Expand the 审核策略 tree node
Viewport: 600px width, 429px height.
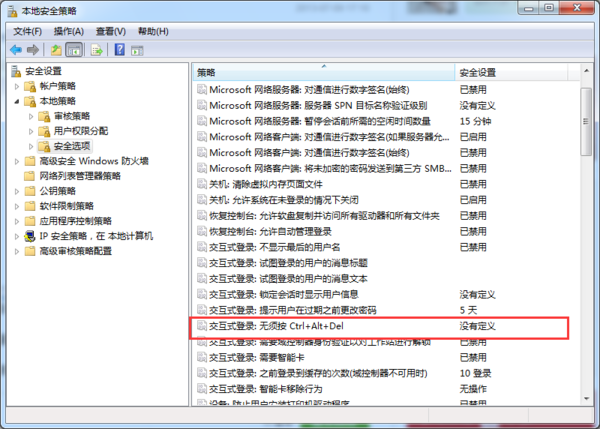pyautogui.click(x=31, y=116)
